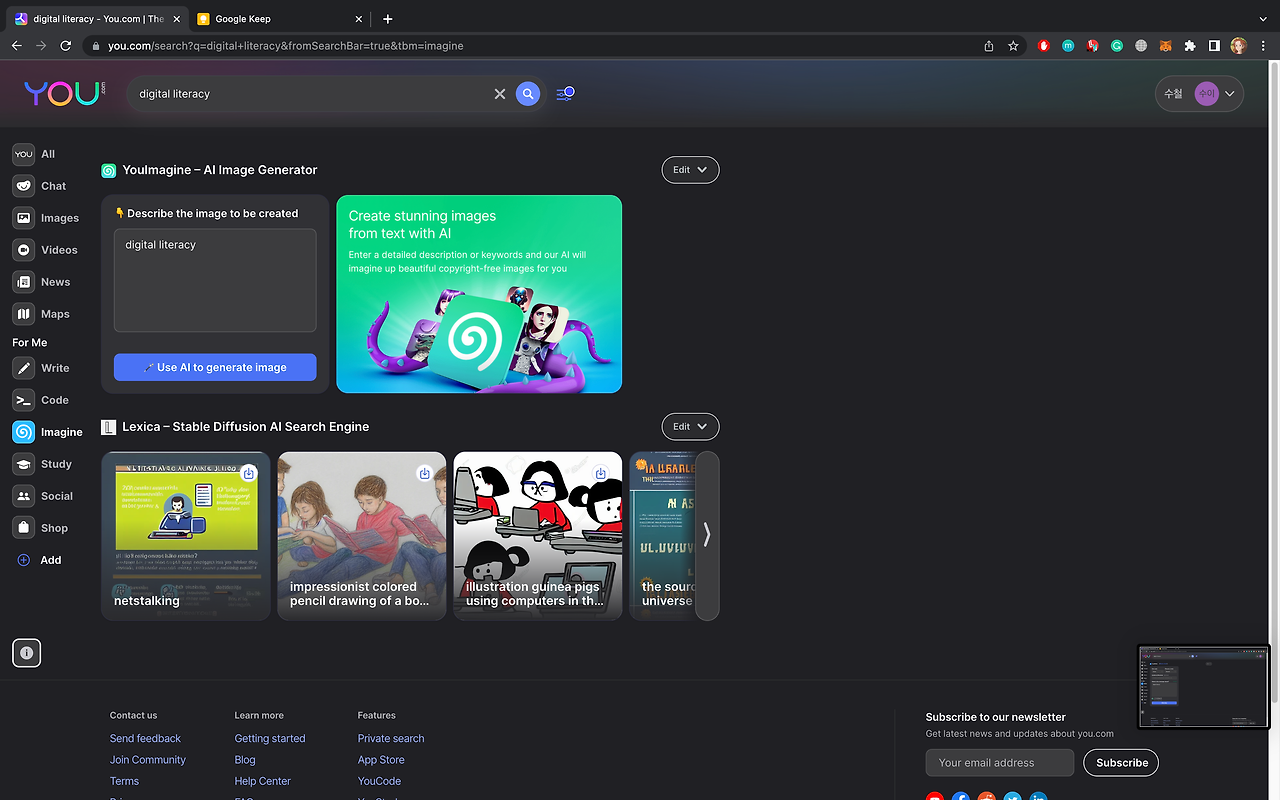The height and width of the screenshot is (800, 1280).
Task: Open the Help Center link
Action: coord(263,781)
